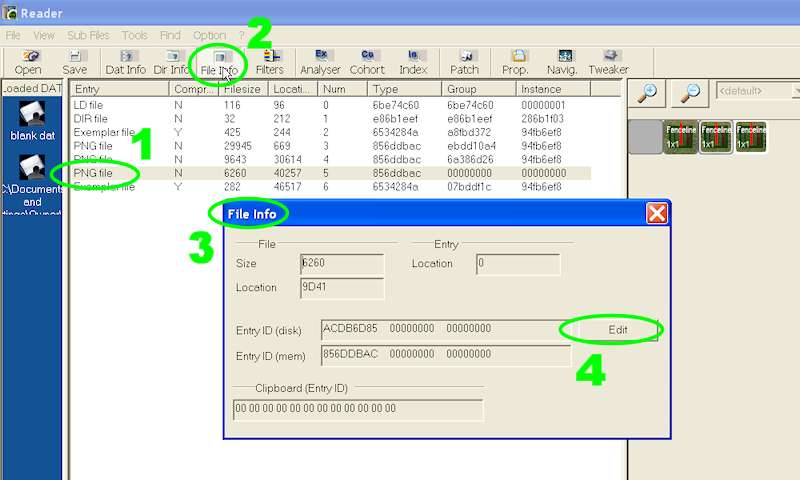Open the Patch tool
800x480 pixels.
(464, 62)
